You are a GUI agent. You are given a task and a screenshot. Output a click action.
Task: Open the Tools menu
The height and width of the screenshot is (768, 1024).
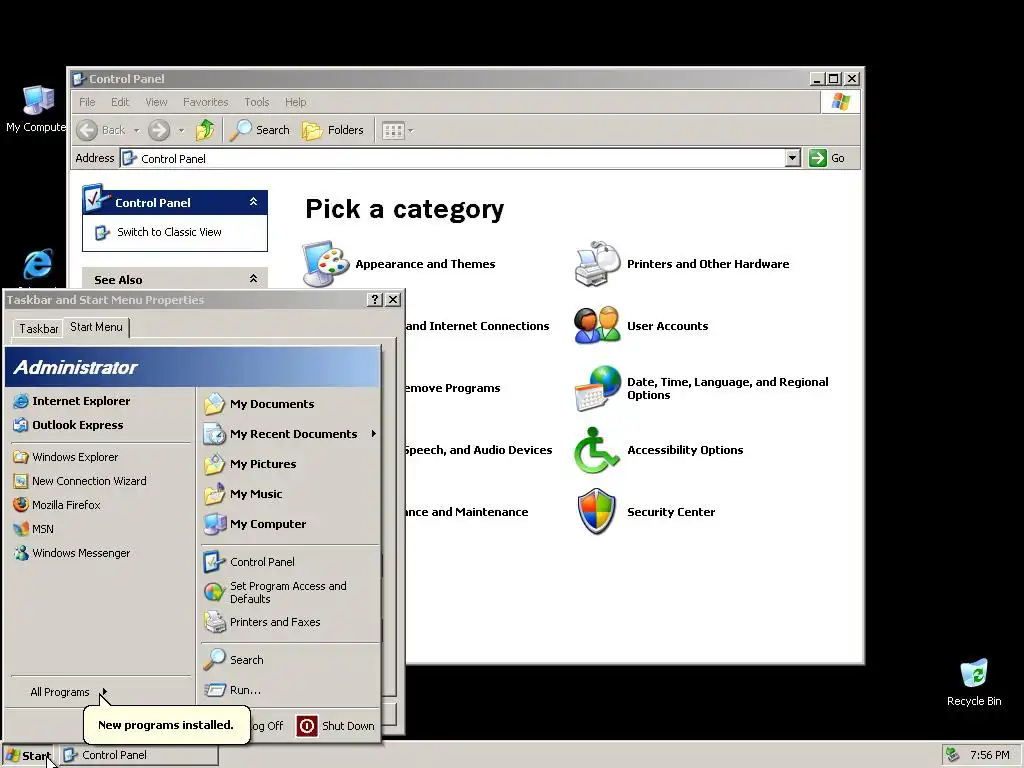(257, 102)
